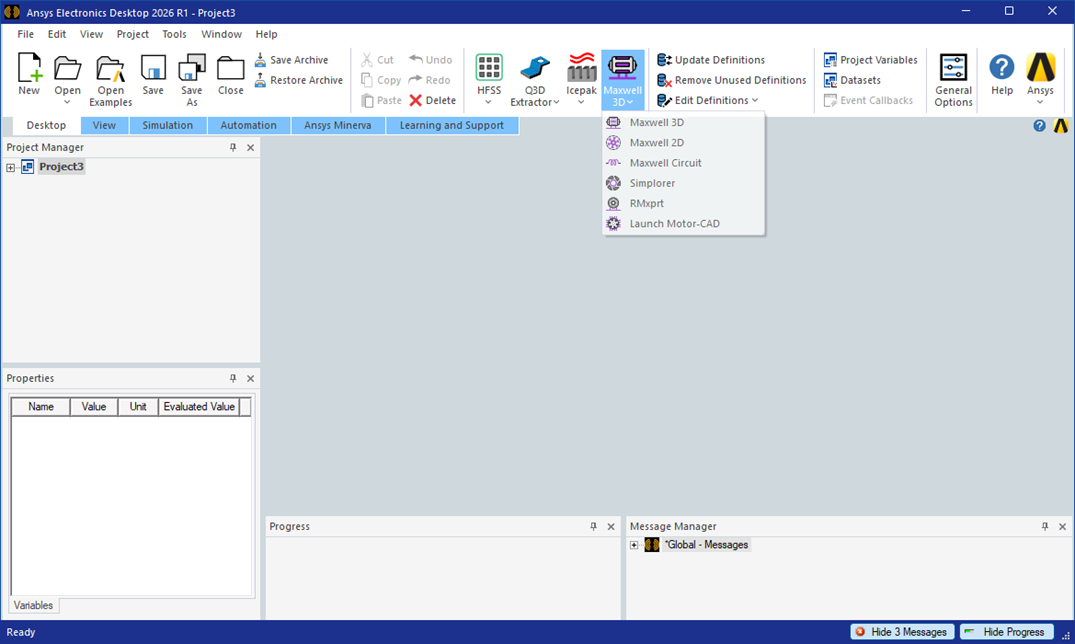Click Hide 3 Messages button
Screen dimensions: 1075x644
point(902,632)
